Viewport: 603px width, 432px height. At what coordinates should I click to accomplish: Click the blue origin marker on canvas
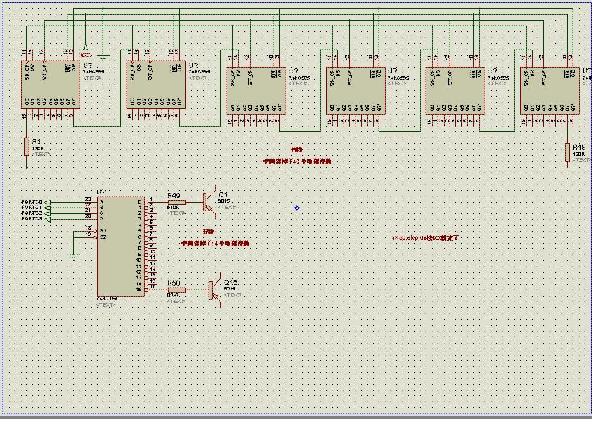[x=297, y=208]
